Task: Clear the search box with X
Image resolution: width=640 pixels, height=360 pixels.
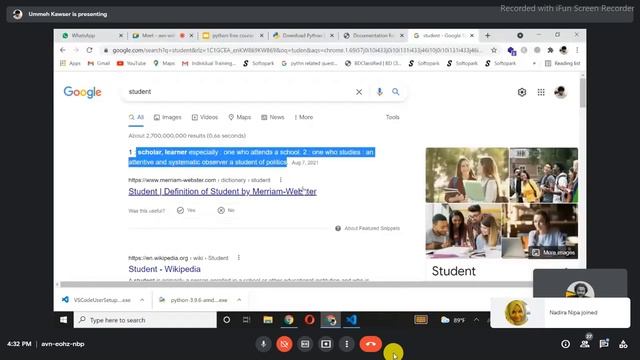Action: pos(359,92)
